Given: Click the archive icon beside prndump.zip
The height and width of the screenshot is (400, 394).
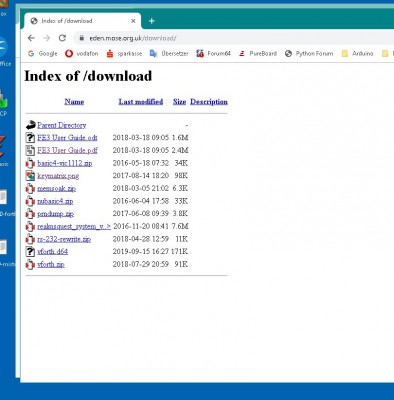Looking at the screenshot, I should point(30,214).
